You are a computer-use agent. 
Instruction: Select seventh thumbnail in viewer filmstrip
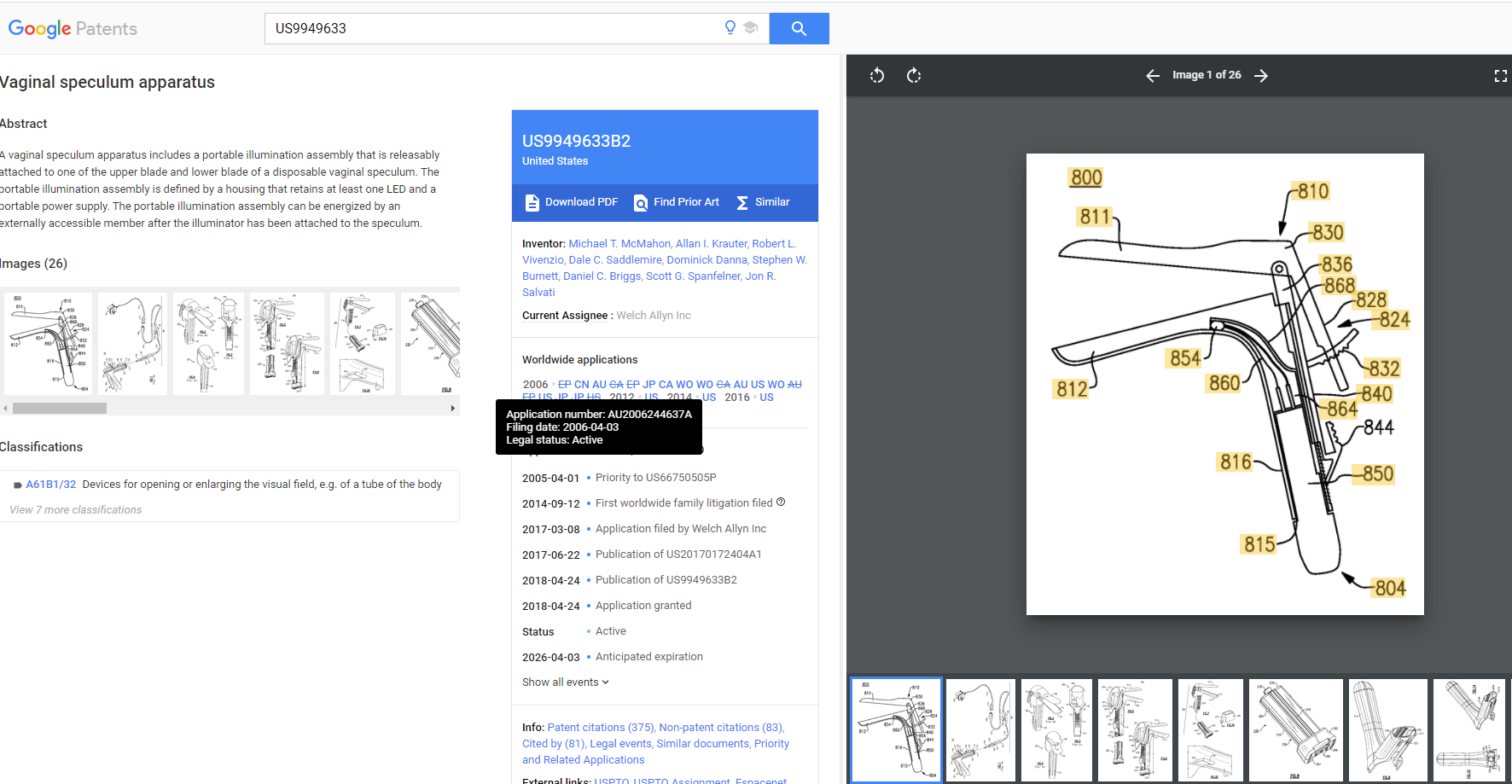1388,730
